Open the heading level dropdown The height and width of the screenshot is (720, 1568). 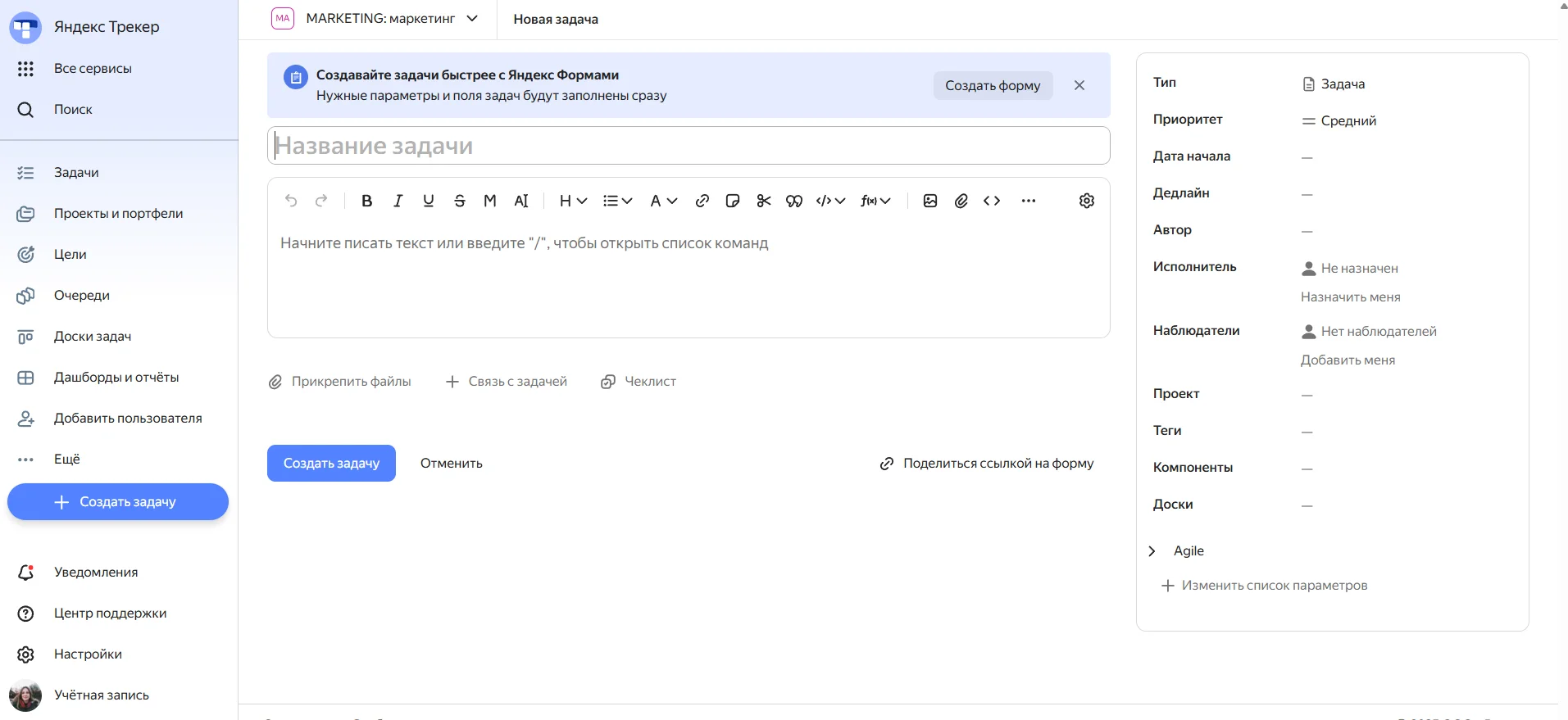pyautogui.click(x=573, y=201)
